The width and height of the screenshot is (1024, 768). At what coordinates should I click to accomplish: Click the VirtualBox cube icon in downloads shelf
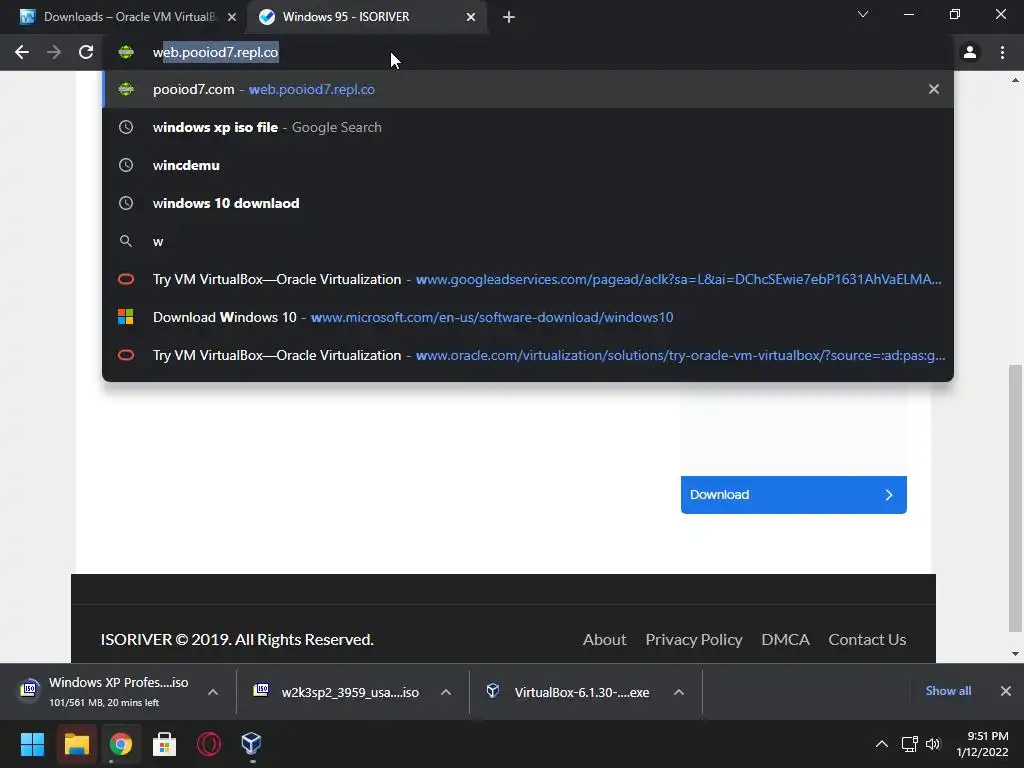point(493,691)
